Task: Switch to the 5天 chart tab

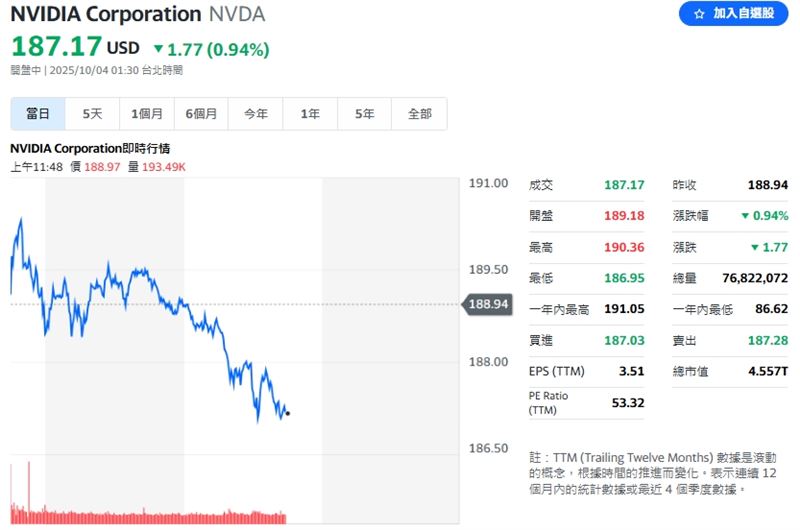Action: coord(92,114)
